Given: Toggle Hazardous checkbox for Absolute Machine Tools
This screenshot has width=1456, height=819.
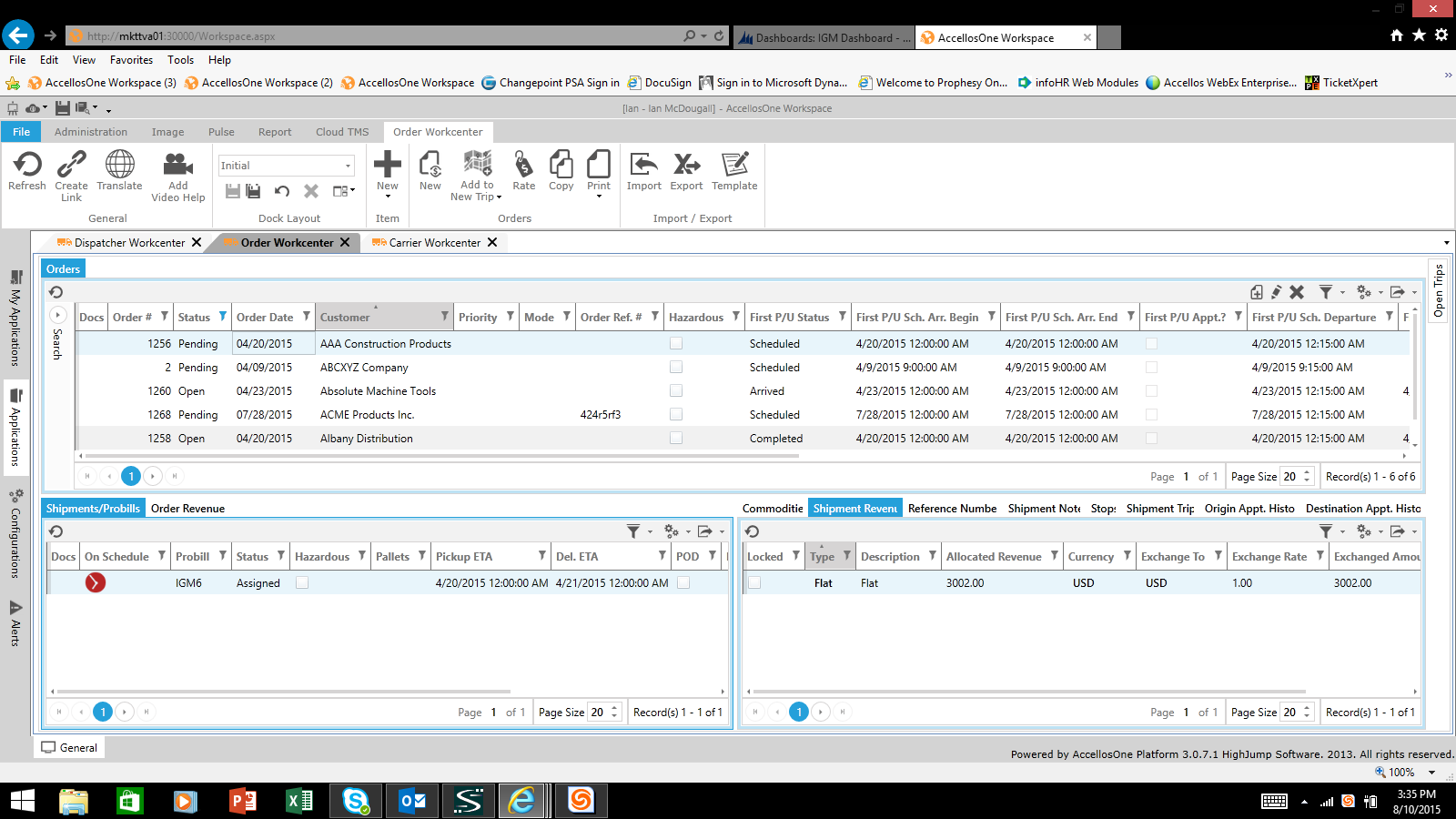Looking at the screenshot, I should click(676, 390).
